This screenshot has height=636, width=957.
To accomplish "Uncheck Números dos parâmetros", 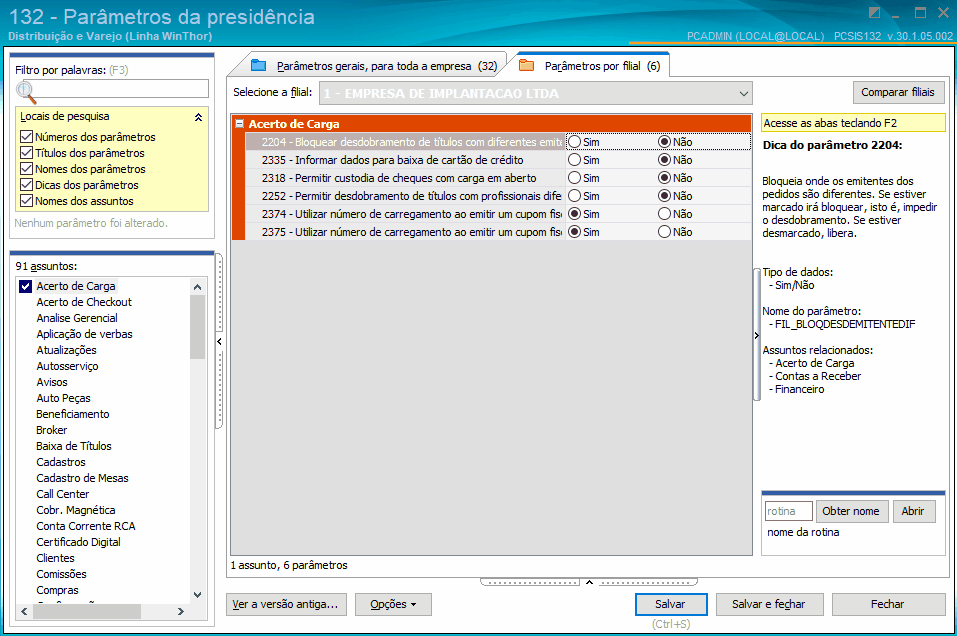I will click(x=26, y=137).
